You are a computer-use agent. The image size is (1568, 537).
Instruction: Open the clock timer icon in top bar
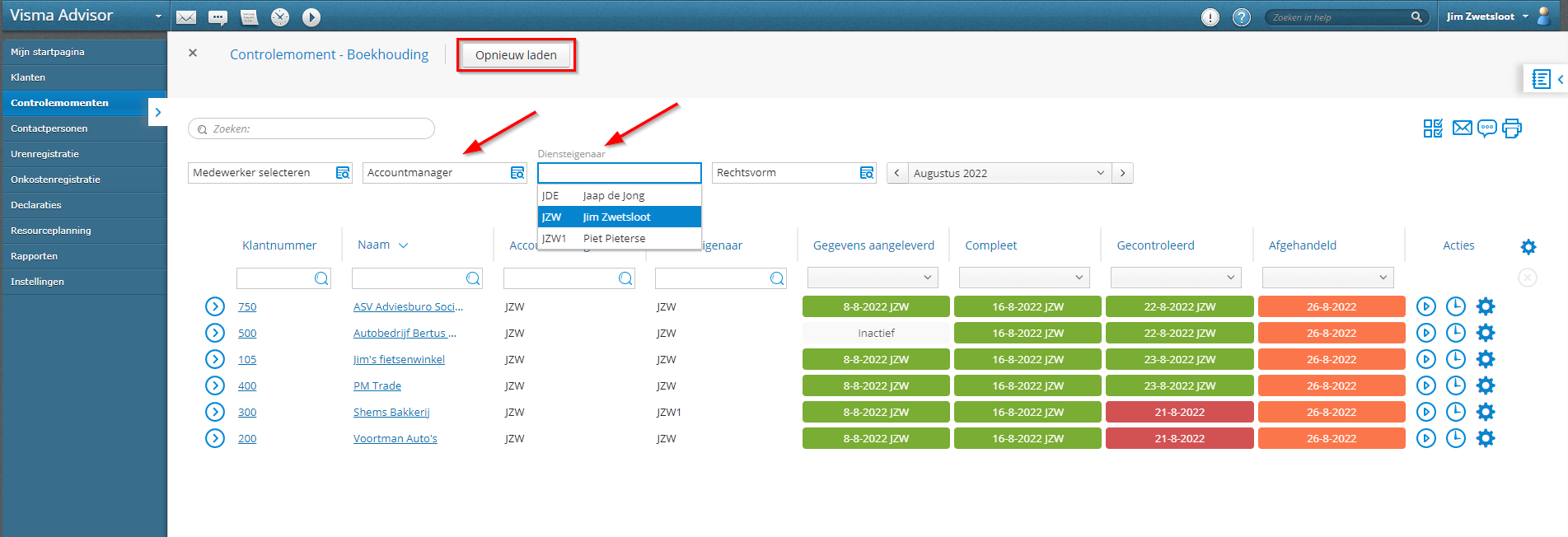coord(280,17)
